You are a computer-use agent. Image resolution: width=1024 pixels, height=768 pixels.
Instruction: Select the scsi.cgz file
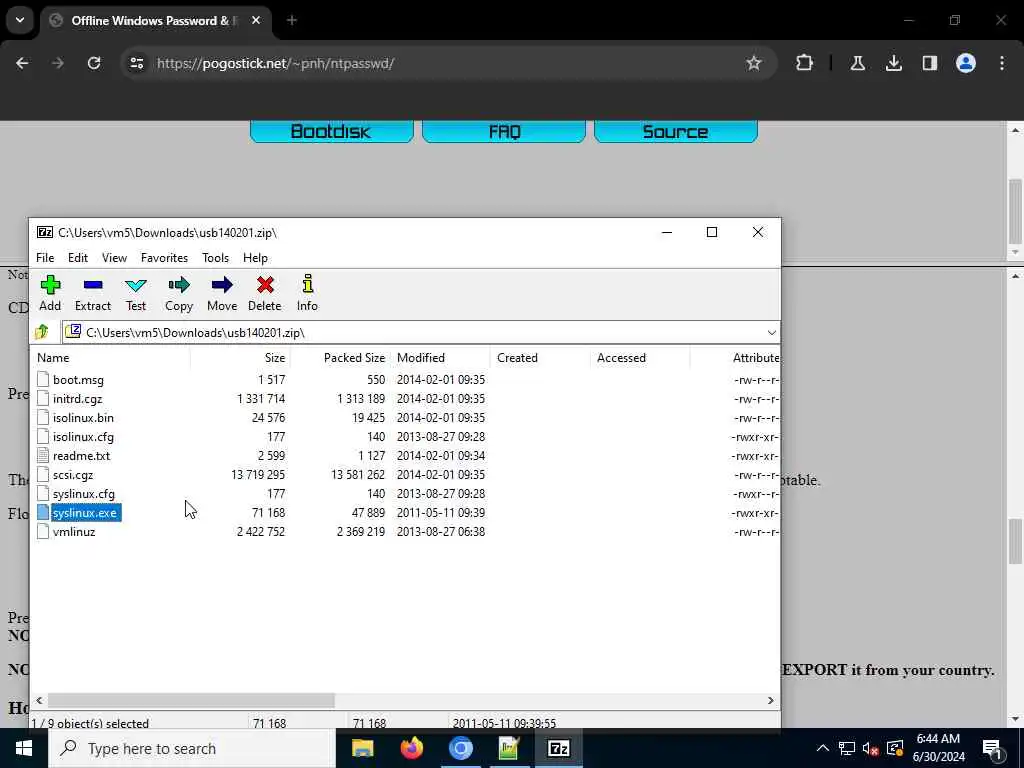pos(72,475)
